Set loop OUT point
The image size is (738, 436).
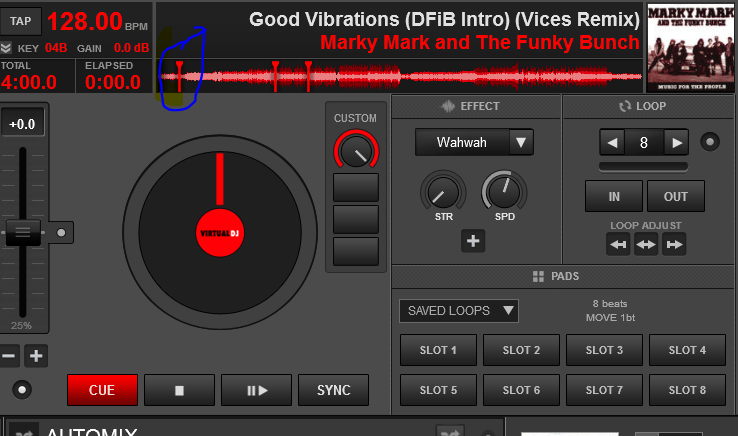point(676,196)
